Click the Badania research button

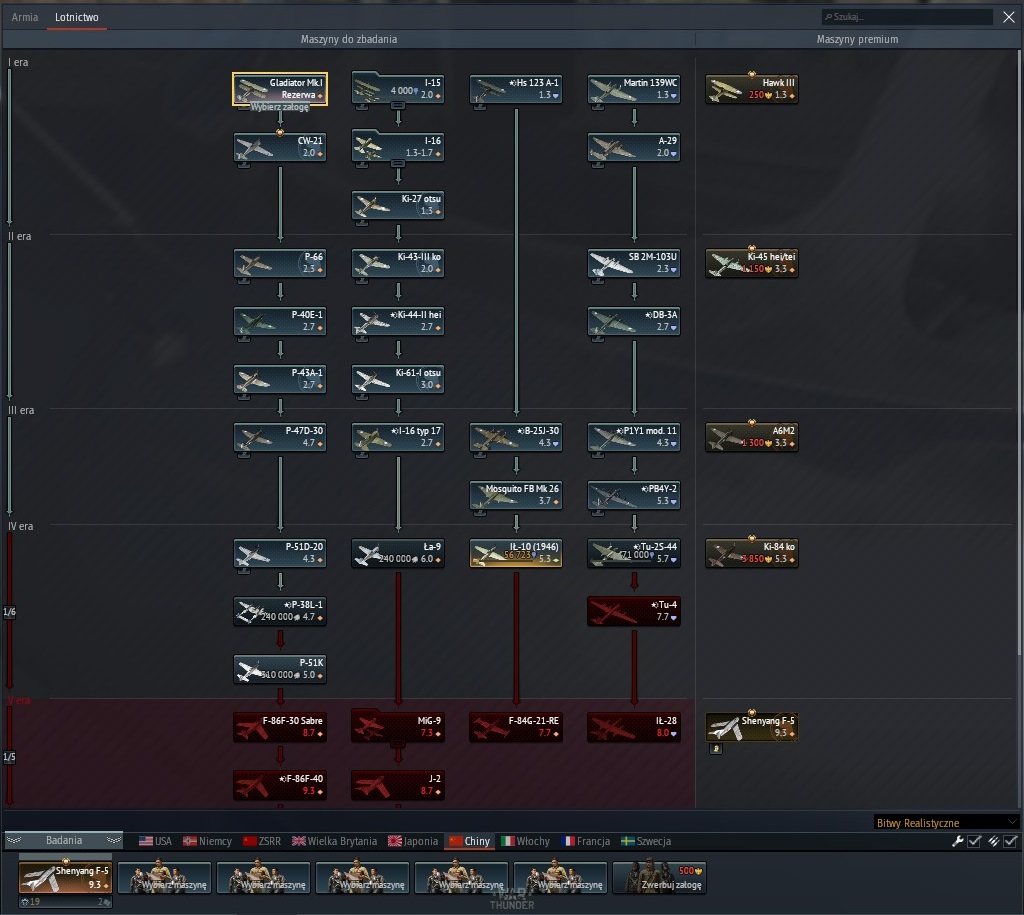(x=64, y=841)
